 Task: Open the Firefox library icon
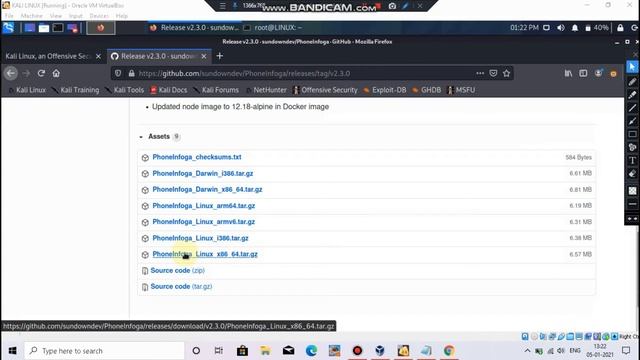pos(568,73)
